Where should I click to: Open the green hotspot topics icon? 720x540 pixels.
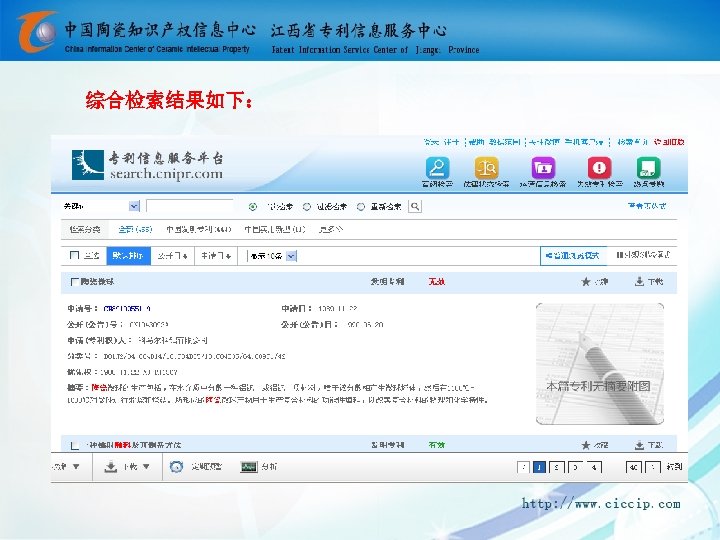[648, 168]
